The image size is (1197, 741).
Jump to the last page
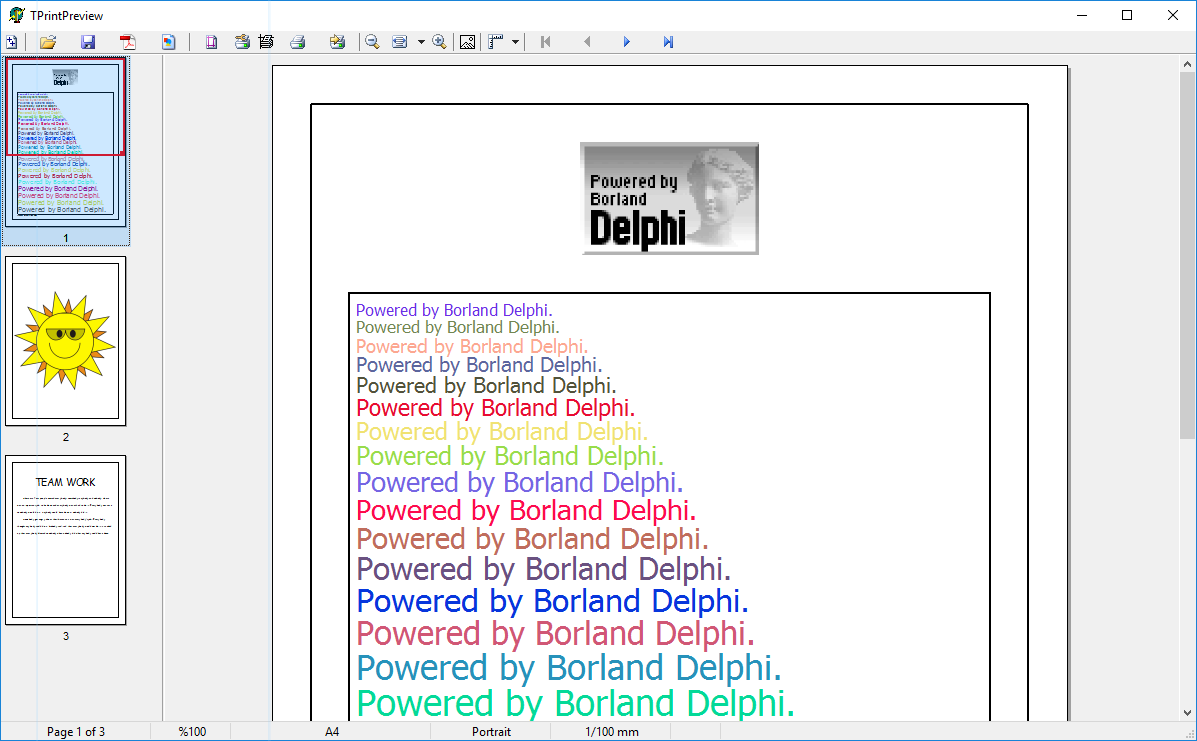pyautogui.click(x=667, y=41)
